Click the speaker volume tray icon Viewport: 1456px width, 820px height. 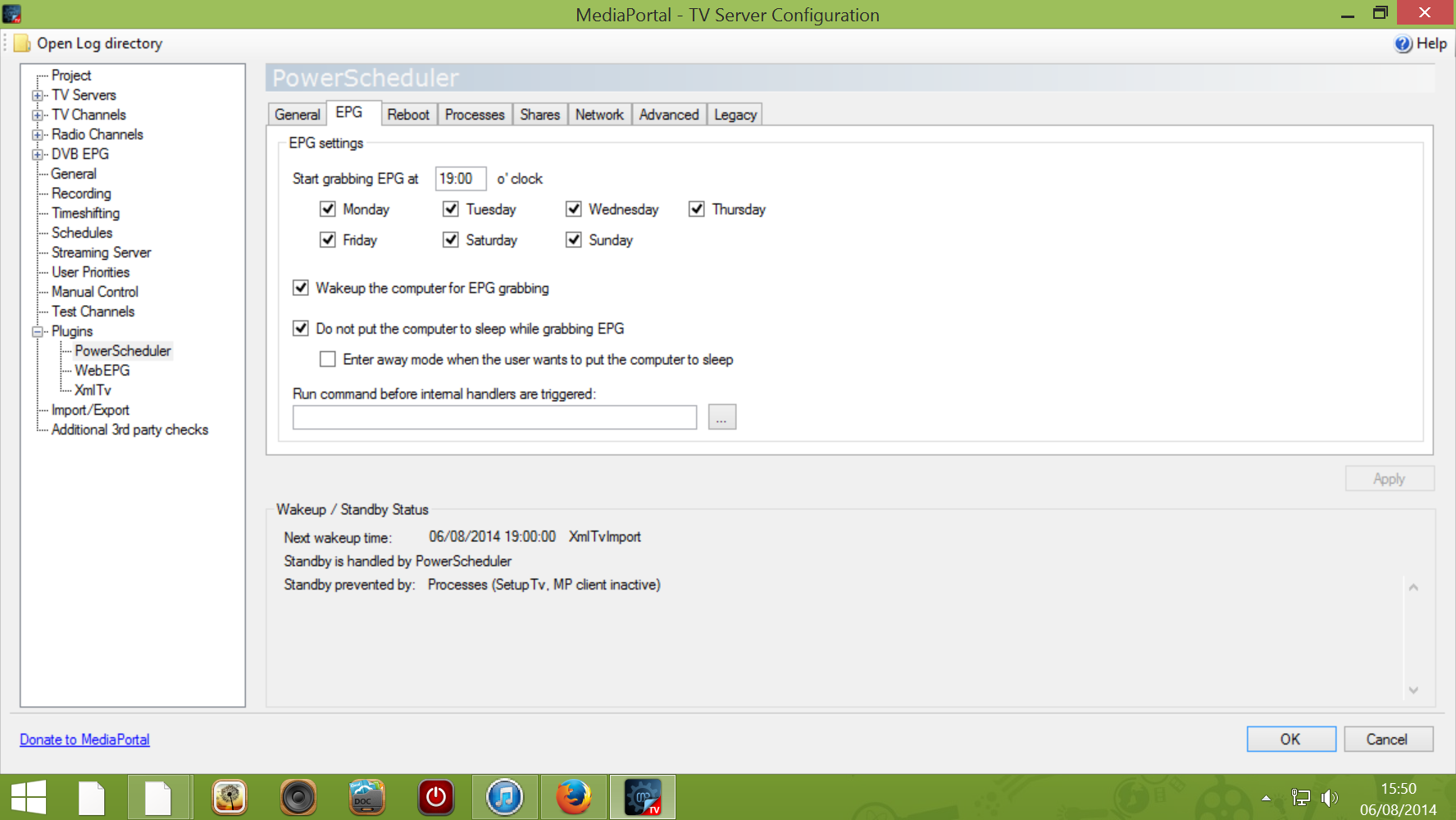click(1329, 798)
